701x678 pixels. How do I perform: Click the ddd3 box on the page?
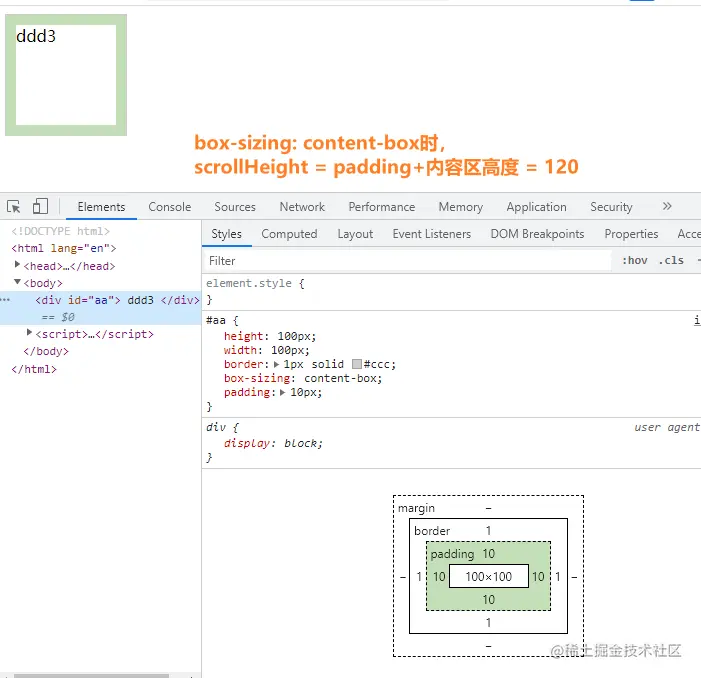[66, 75]
